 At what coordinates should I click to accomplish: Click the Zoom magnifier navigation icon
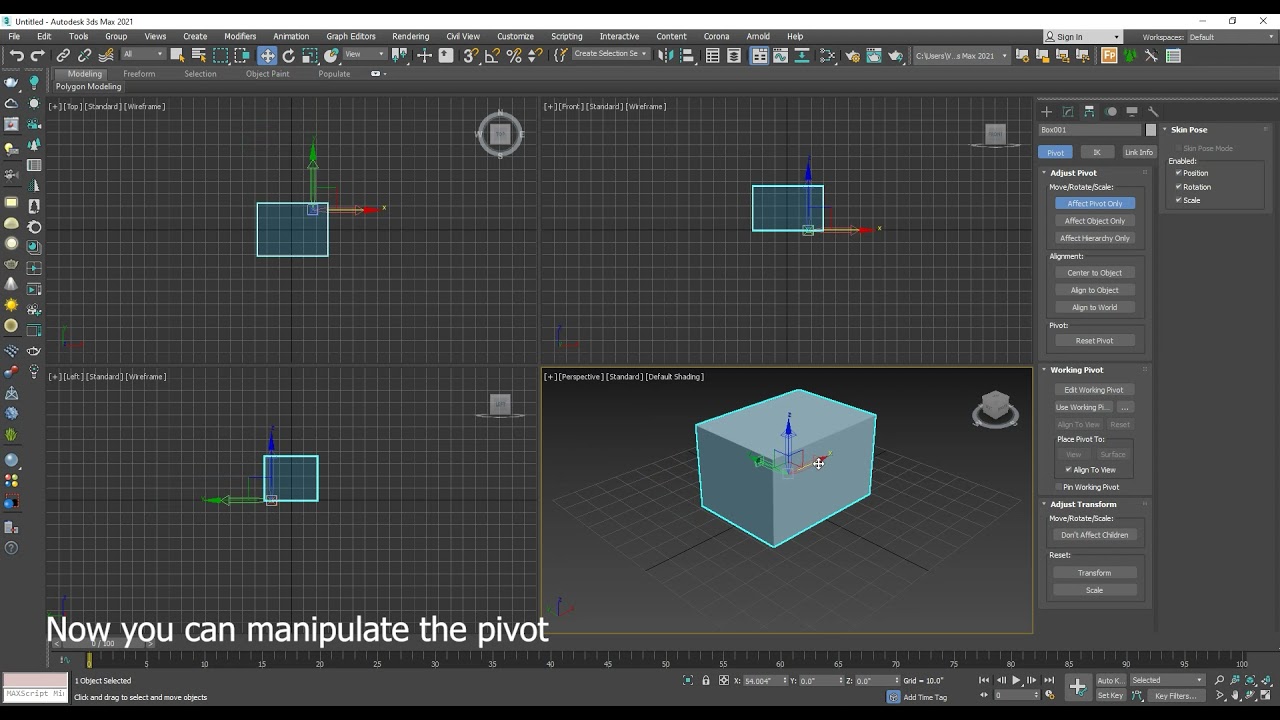[1219, 681]
